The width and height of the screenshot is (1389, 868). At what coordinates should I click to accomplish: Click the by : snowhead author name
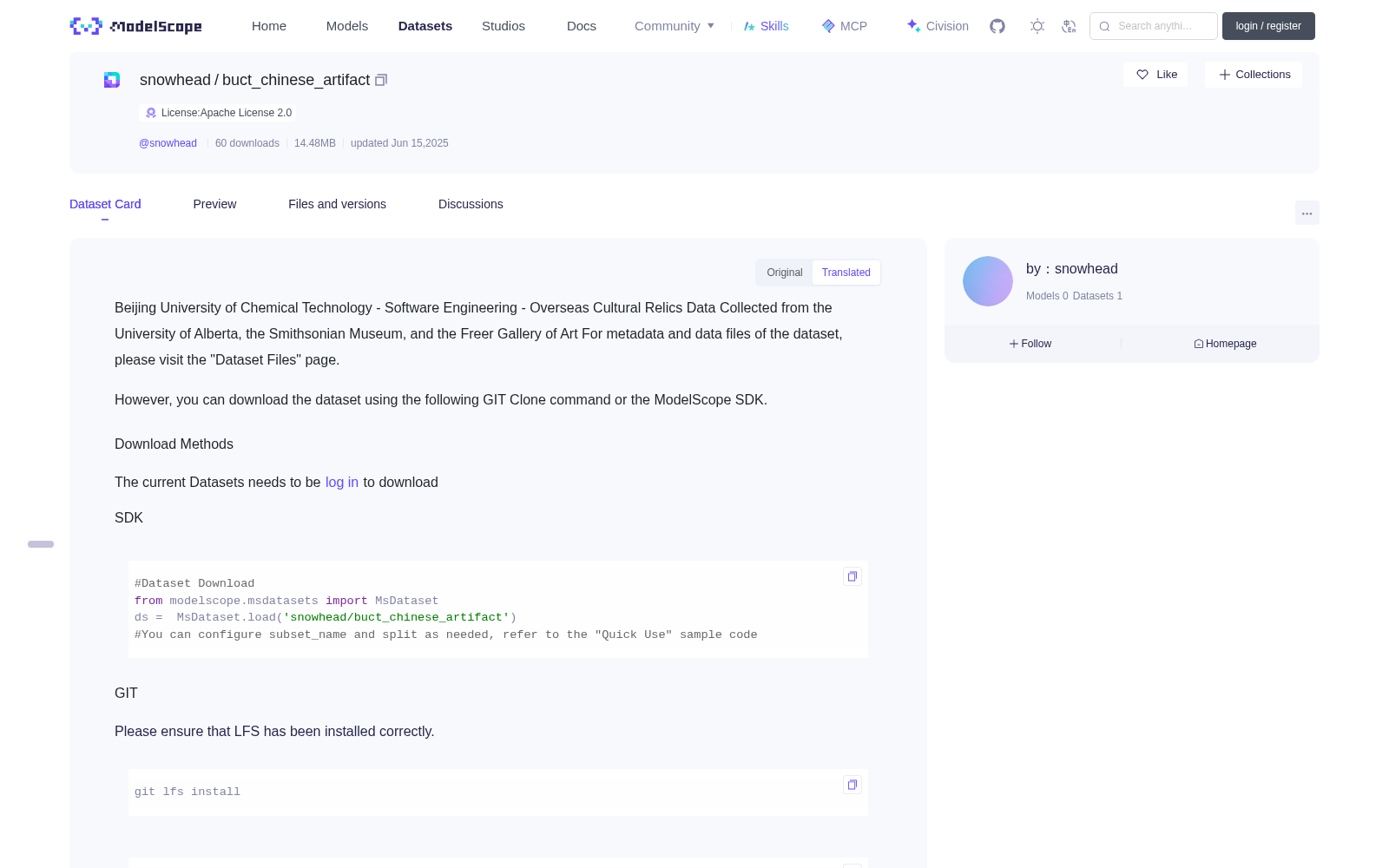1072,269
